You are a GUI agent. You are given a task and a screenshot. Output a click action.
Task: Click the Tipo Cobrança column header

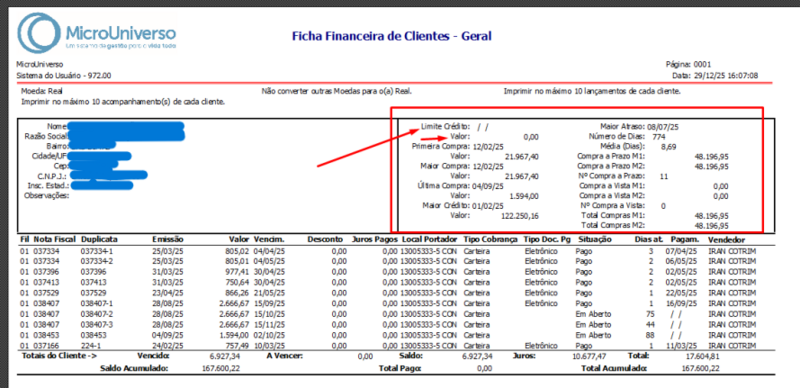coord(490,239)
